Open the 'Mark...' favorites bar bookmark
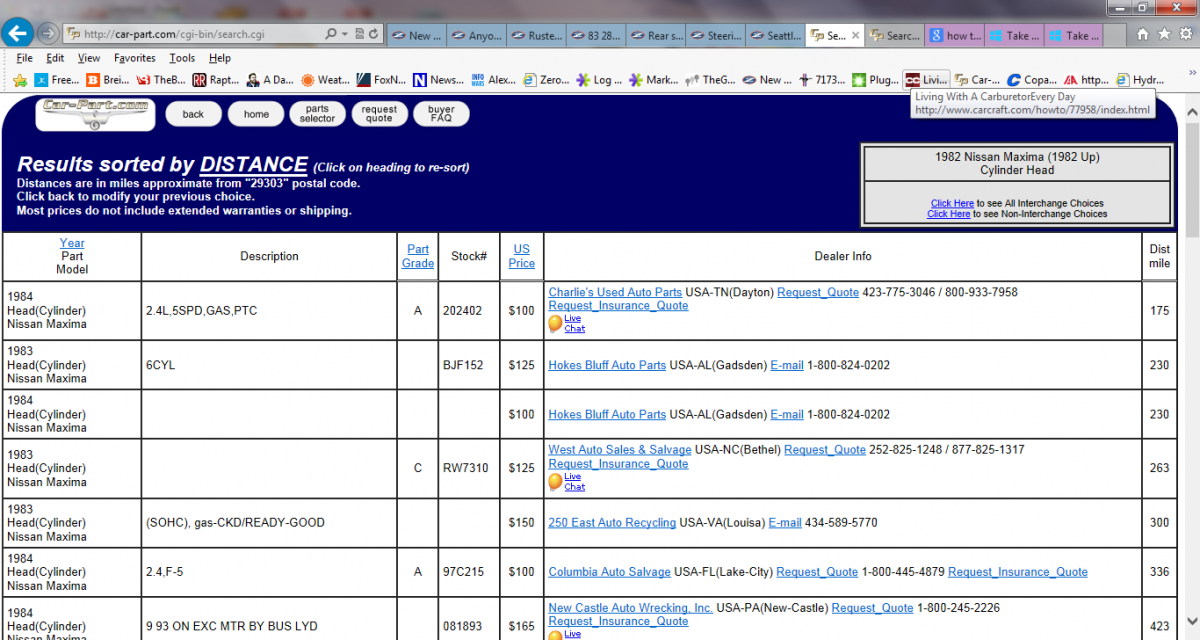1200x640 pixels. [653, 80]
